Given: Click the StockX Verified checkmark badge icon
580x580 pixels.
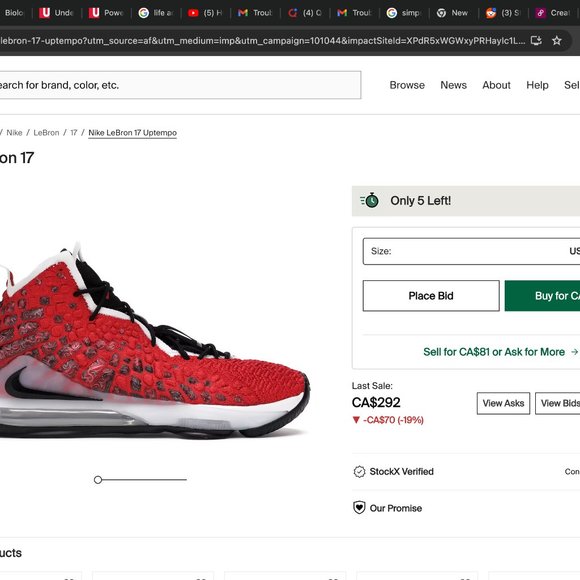Looking at the screenshot, I should [x=359, y=472].
